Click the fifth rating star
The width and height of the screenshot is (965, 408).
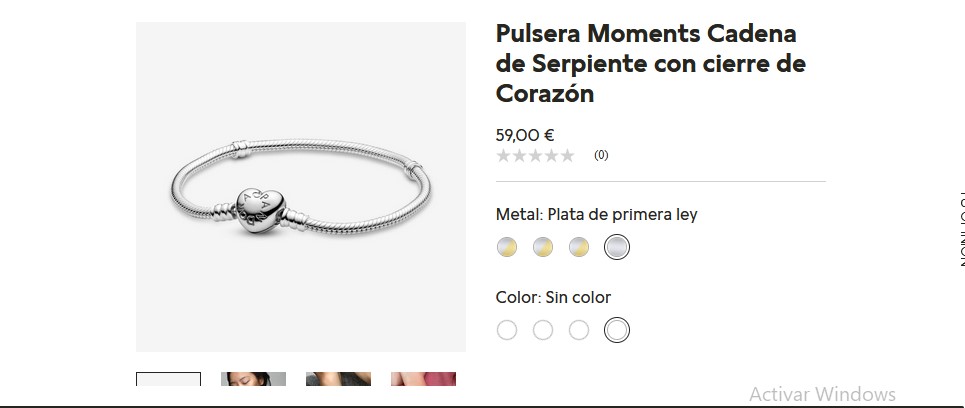[x=567, y=156]
